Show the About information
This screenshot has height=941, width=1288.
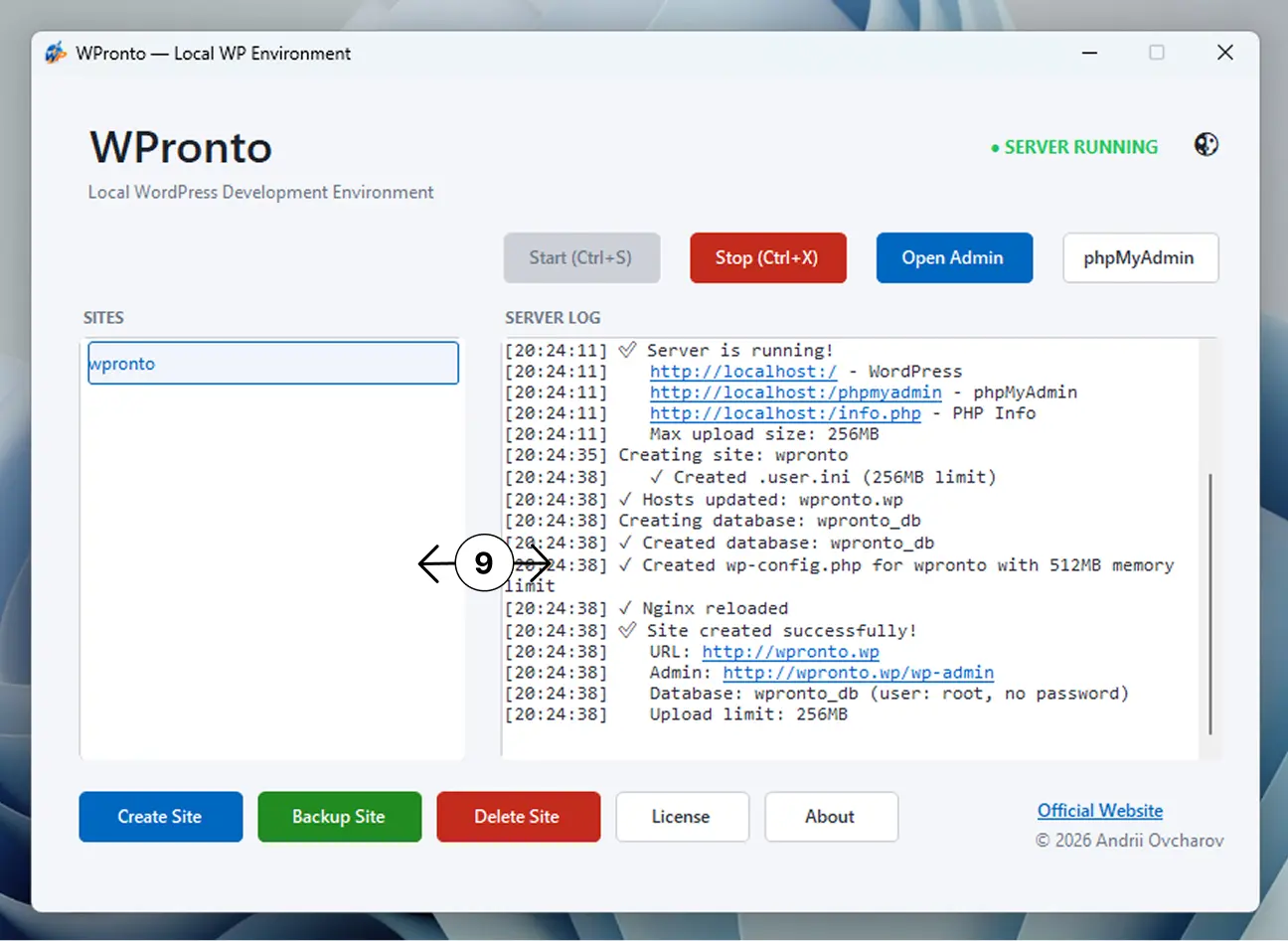tap(831, 817)
